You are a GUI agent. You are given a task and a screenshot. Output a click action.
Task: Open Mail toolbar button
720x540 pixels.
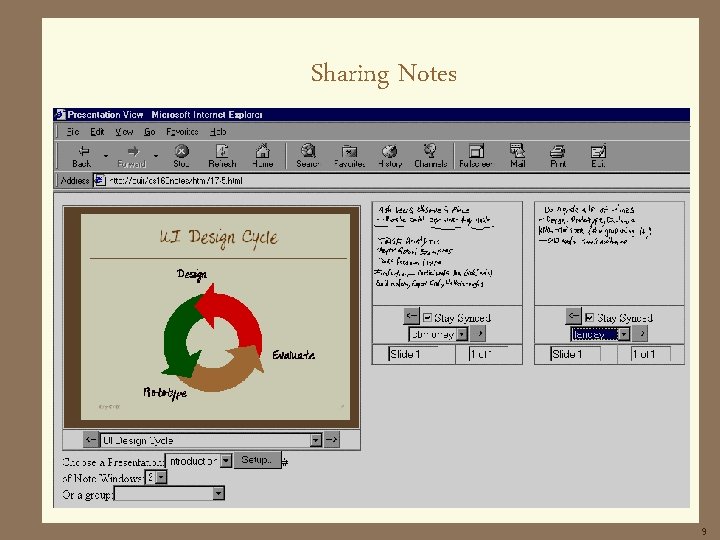tap(518, 156)
